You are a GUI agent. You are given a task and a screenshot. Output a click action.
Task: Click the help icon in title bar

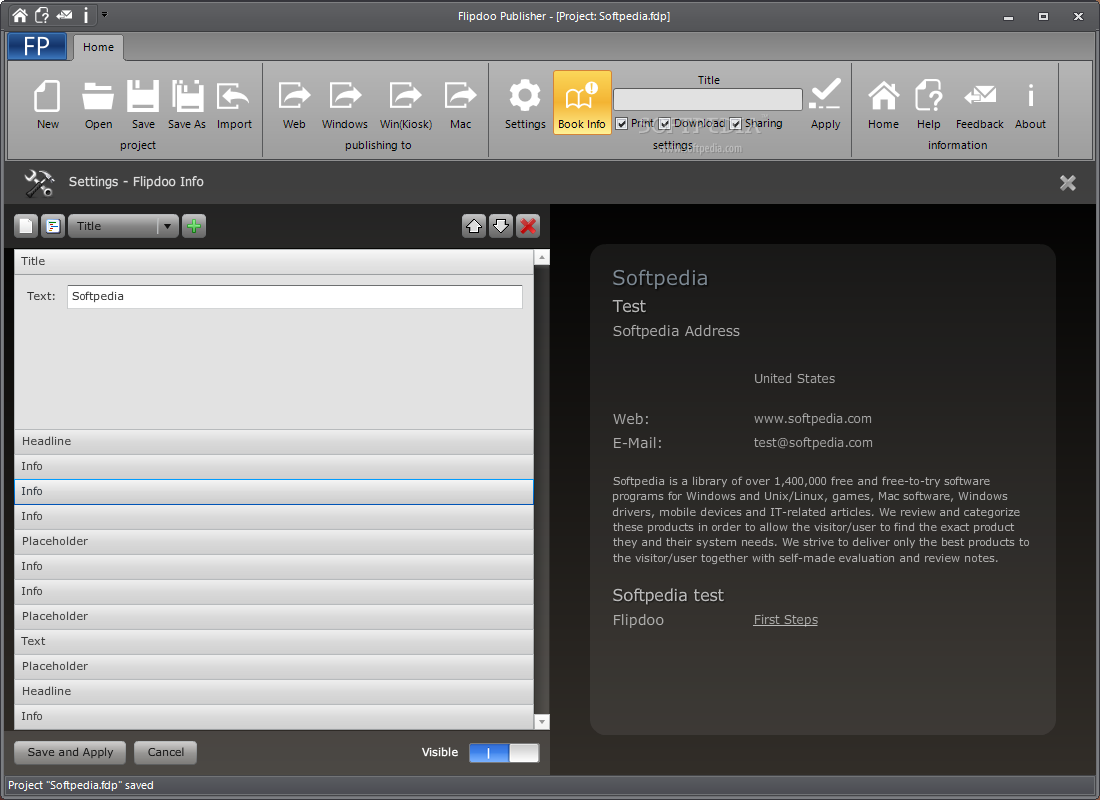pyautogui.click(x=42, y=15)
